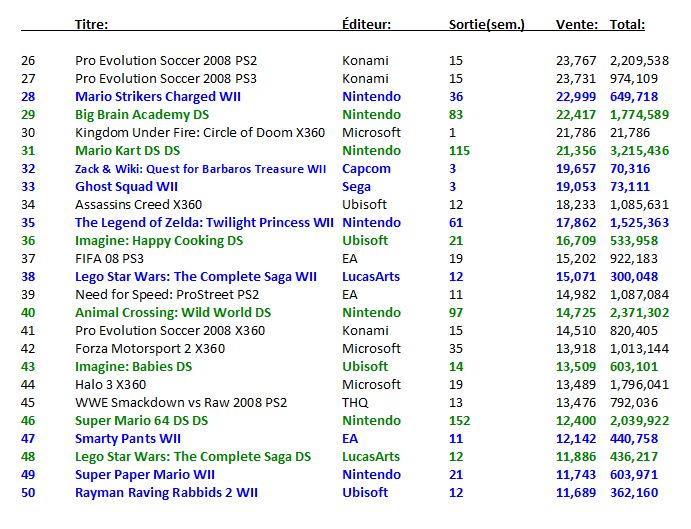Click total value '70,316'
This screenshot has height=529, width=691.
pyautogui.click(x=630, y=169)
